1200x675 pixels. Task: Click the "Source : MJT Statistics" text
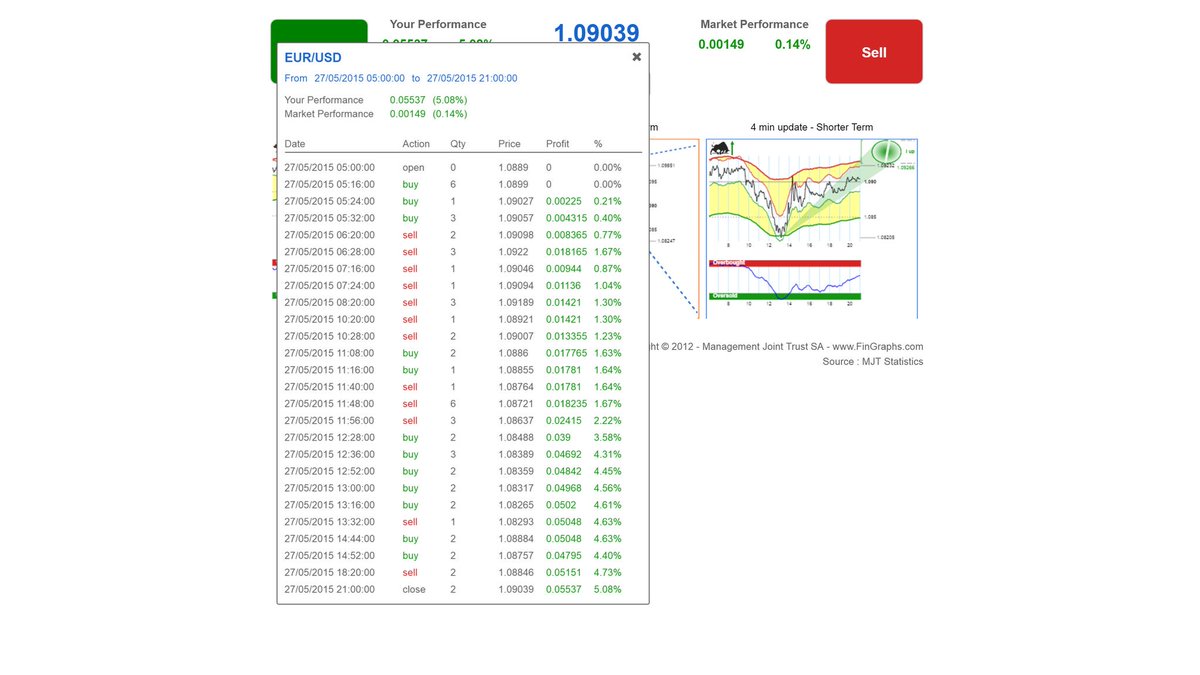[x=873, y=362]
